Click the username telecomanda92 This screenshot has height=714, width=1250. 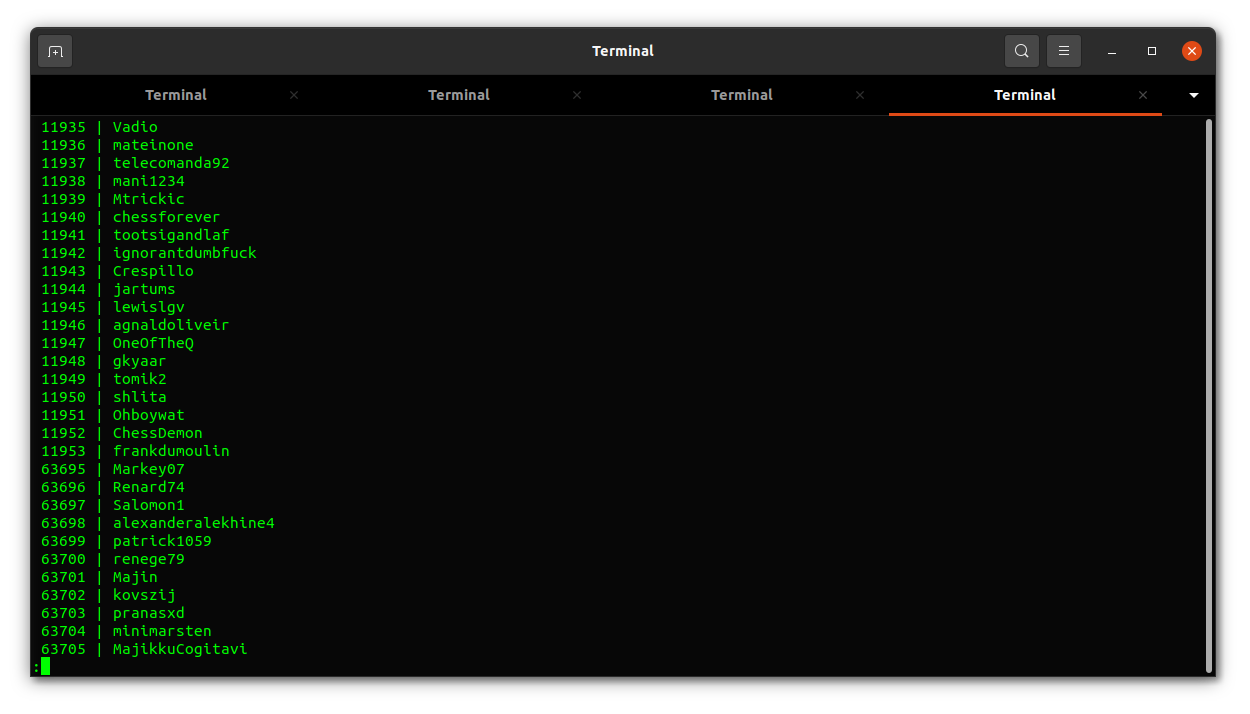[171, 163]
